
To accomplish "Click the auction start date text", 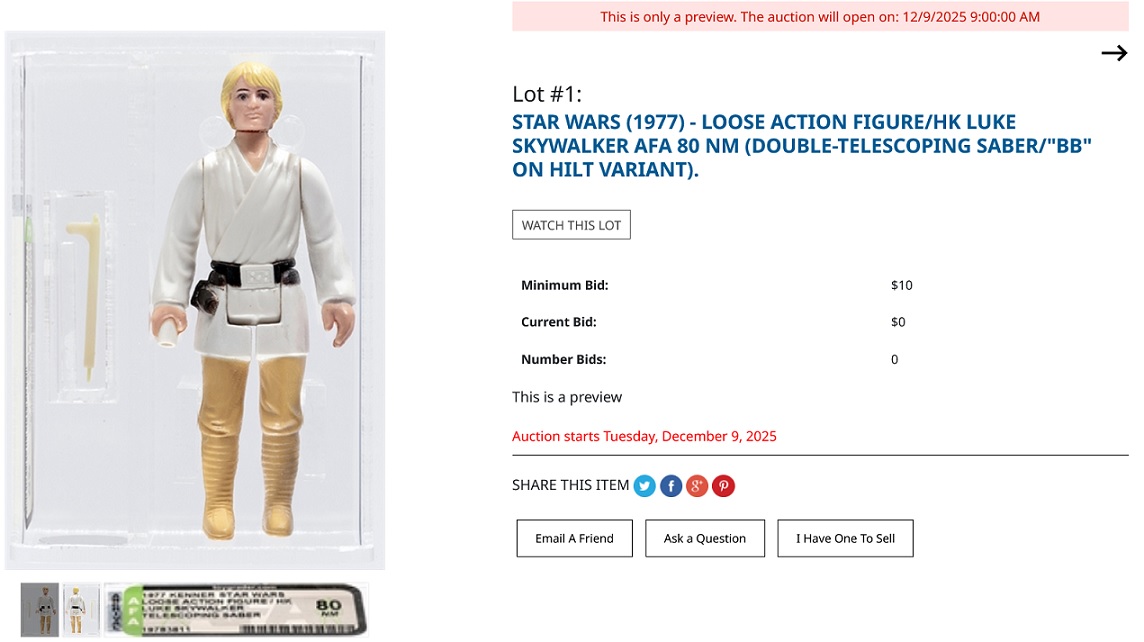I will pos(644,436).
